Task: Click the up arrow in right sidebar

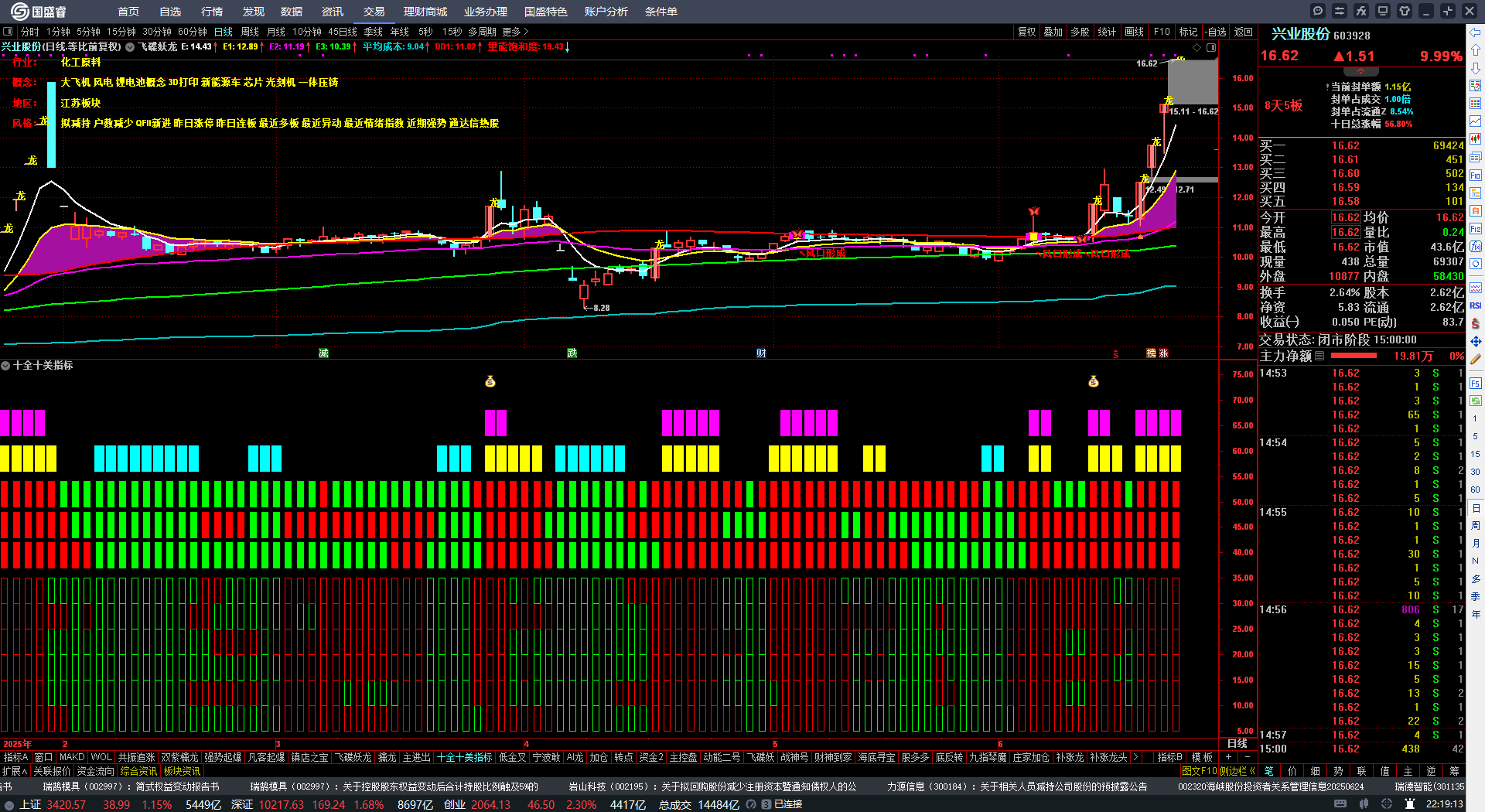Action: tap(1476, 50)
